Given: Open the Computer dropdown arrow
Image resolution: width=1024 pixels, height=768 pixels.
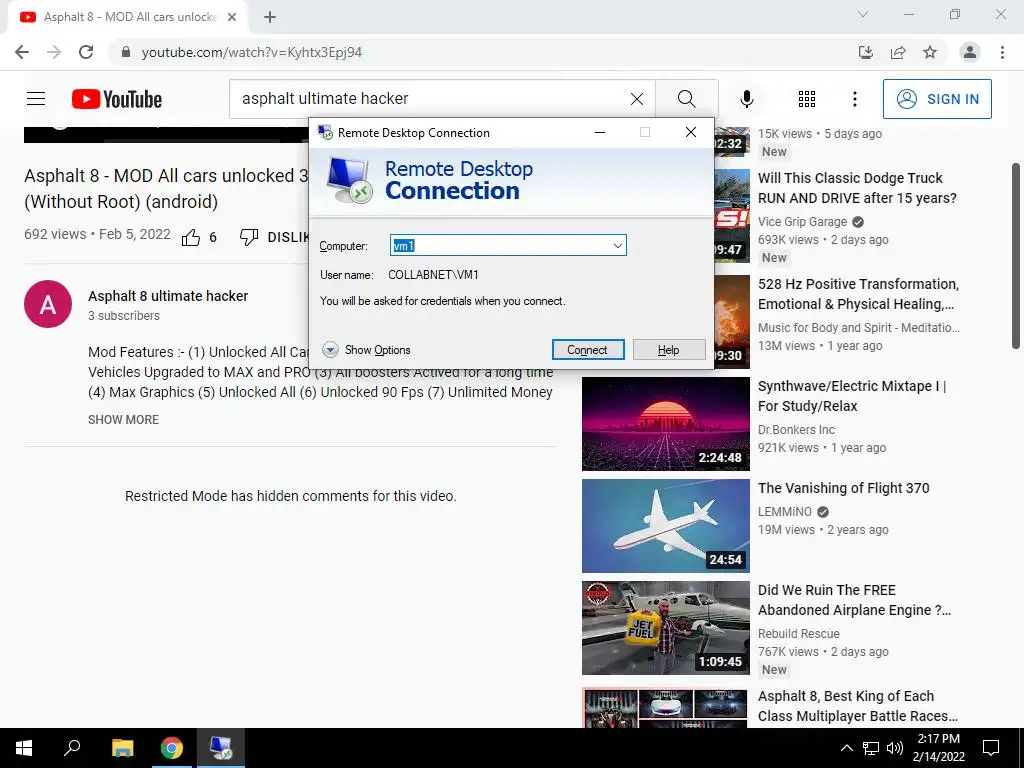Looking at the screenshot, I should point(617,246).
